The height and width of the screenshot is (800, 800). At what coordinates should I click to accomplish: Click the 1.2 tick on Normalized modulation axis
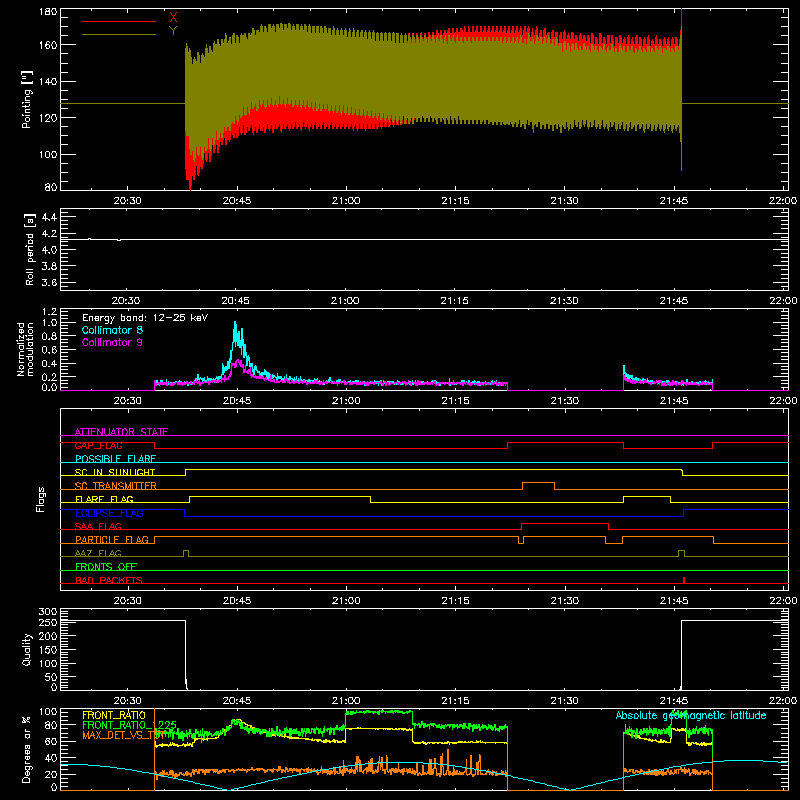(x=49, y=312)
